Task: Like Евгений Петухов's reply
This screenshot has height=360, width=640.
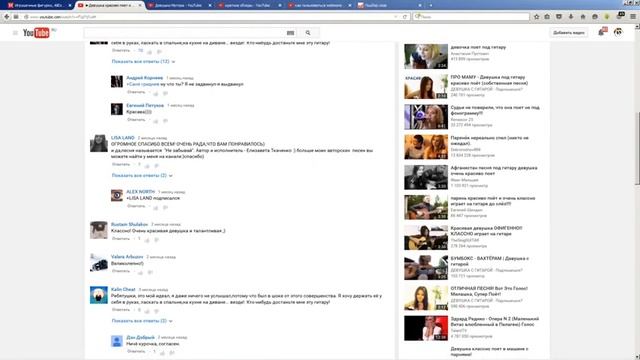Action: pos(156,121)
